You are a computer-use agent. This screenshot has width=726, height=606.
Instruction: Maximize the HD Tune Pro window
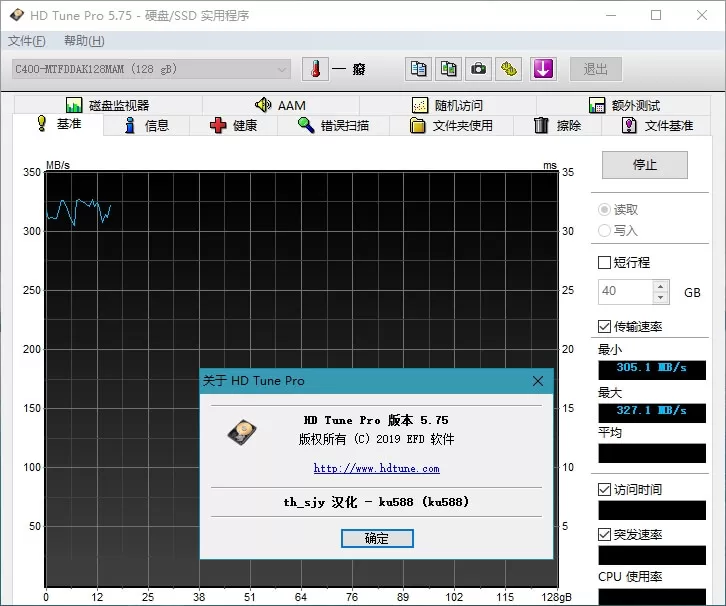click(x=656, y=15)
